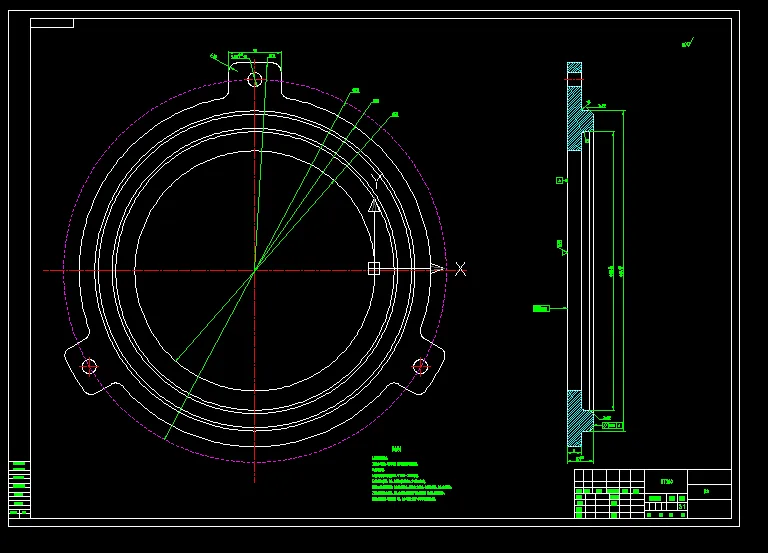Click the material designation cell in the title block
The height and width of the screenshot is (553, 768).
point(666,481)
